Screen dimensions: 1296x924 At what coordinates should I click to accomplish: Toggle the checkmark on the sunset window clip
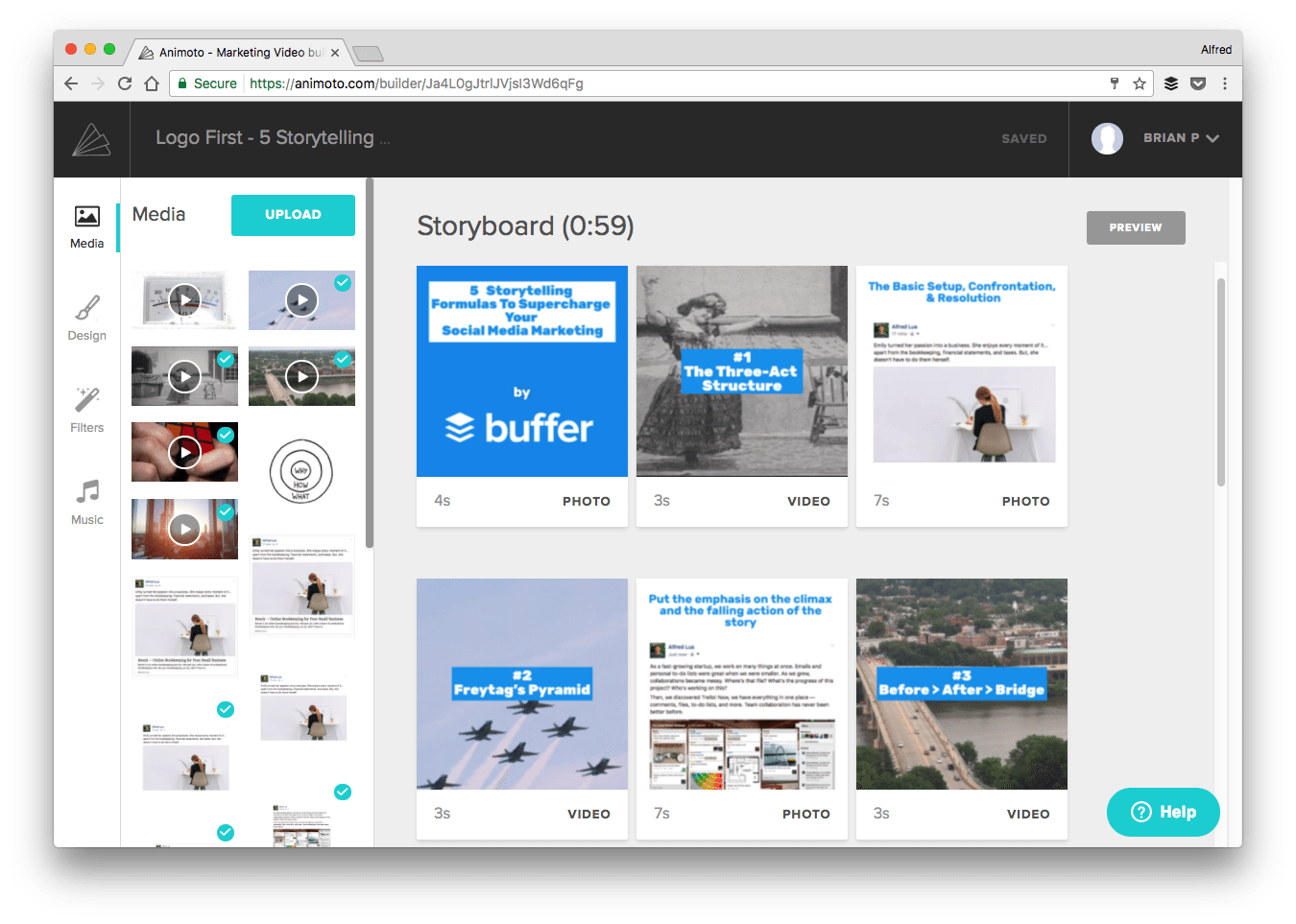coord(226,511)
